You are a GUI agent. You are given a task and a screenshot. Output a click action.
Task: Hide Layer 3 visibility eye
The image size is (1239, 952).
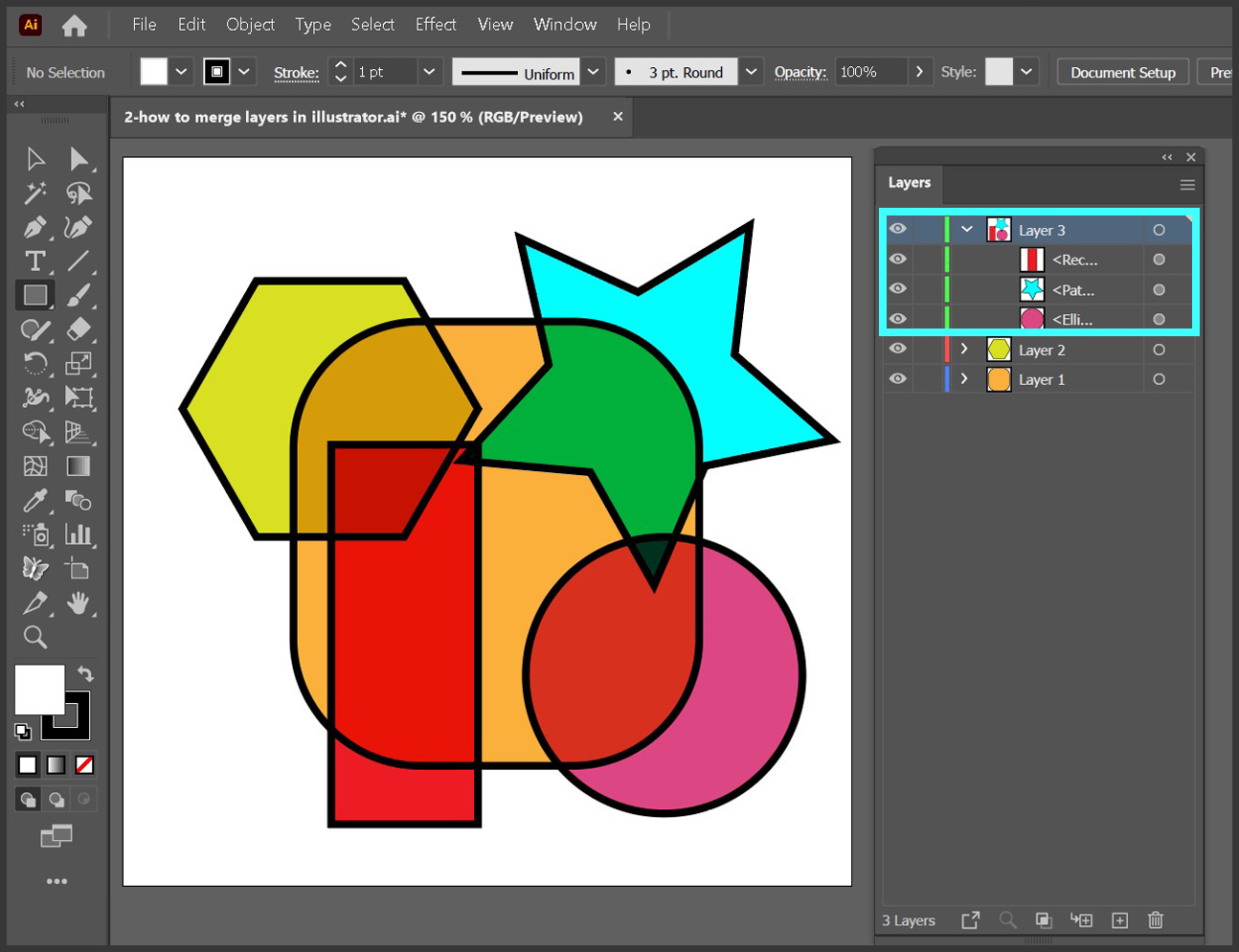[897, 229]
